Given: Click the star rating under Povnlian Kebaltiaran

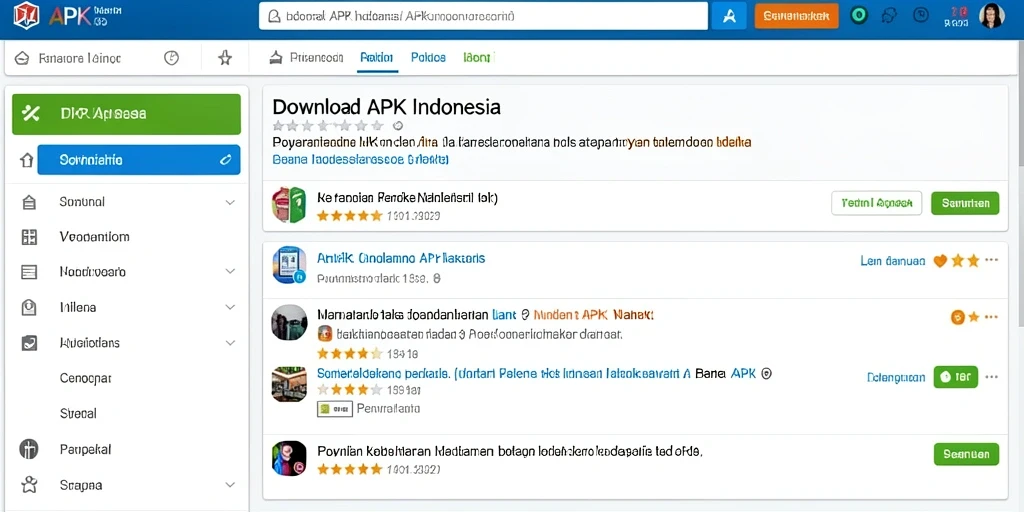Looking at the screenshot, I should click(349, 469).
